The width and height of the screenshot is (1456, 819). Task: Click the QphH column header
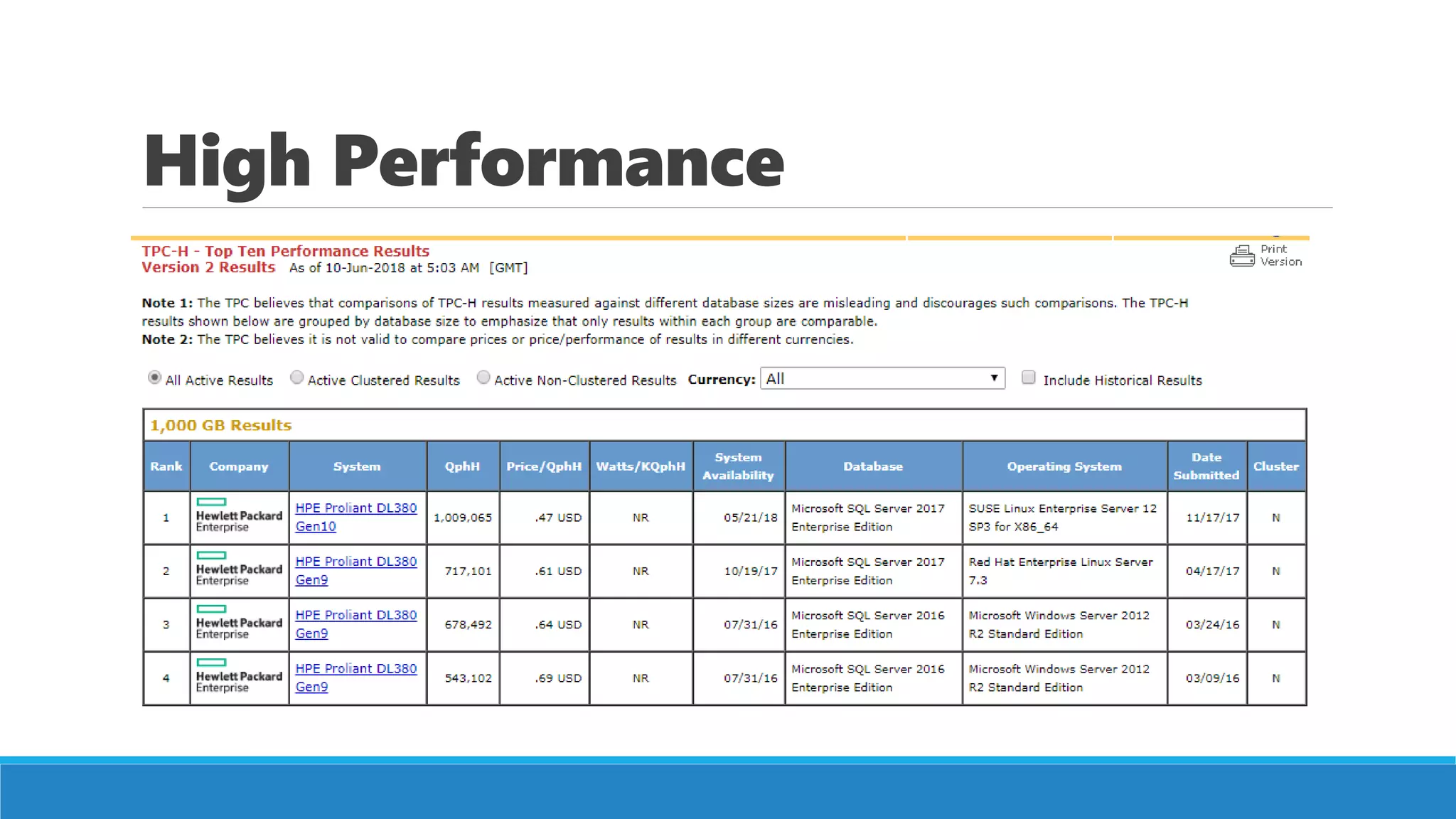point(462,466)
